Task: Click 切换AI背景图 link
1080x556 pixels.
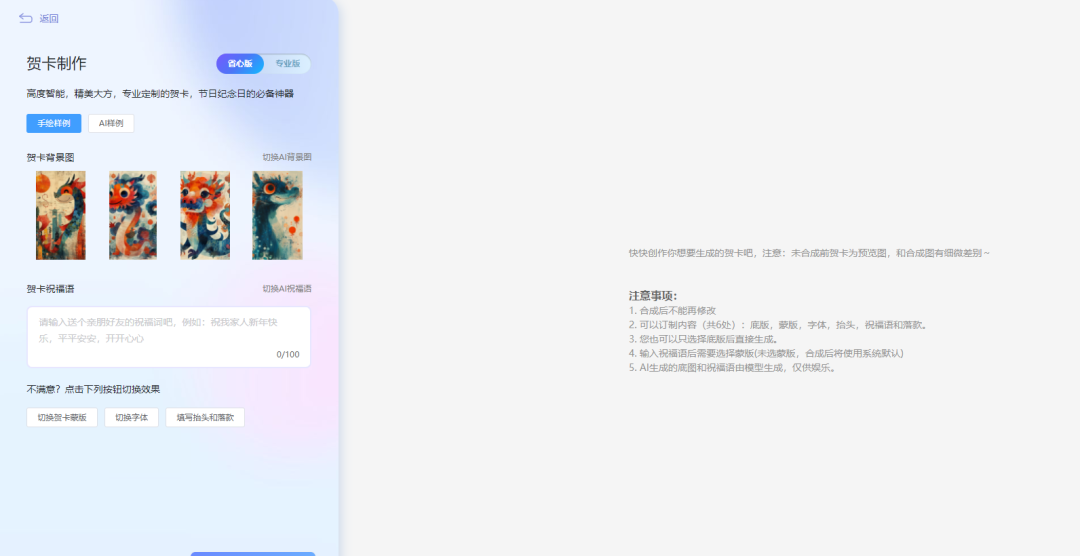Action: (x=287, y=157)
